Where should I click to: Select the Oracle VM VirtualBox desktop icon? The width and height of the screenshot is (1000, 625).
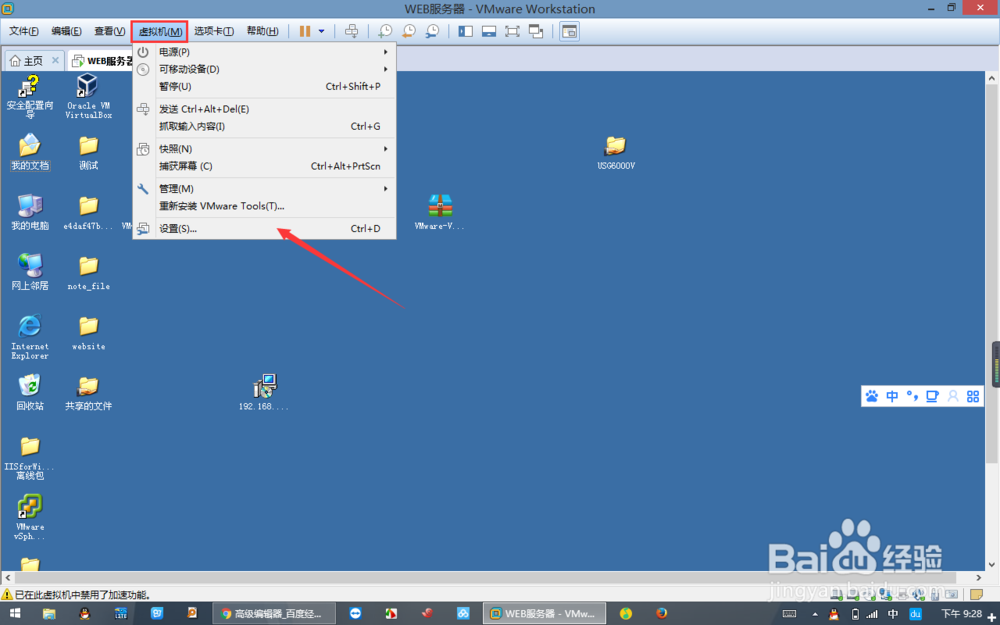pyautogui.click(x=88, y=97)
